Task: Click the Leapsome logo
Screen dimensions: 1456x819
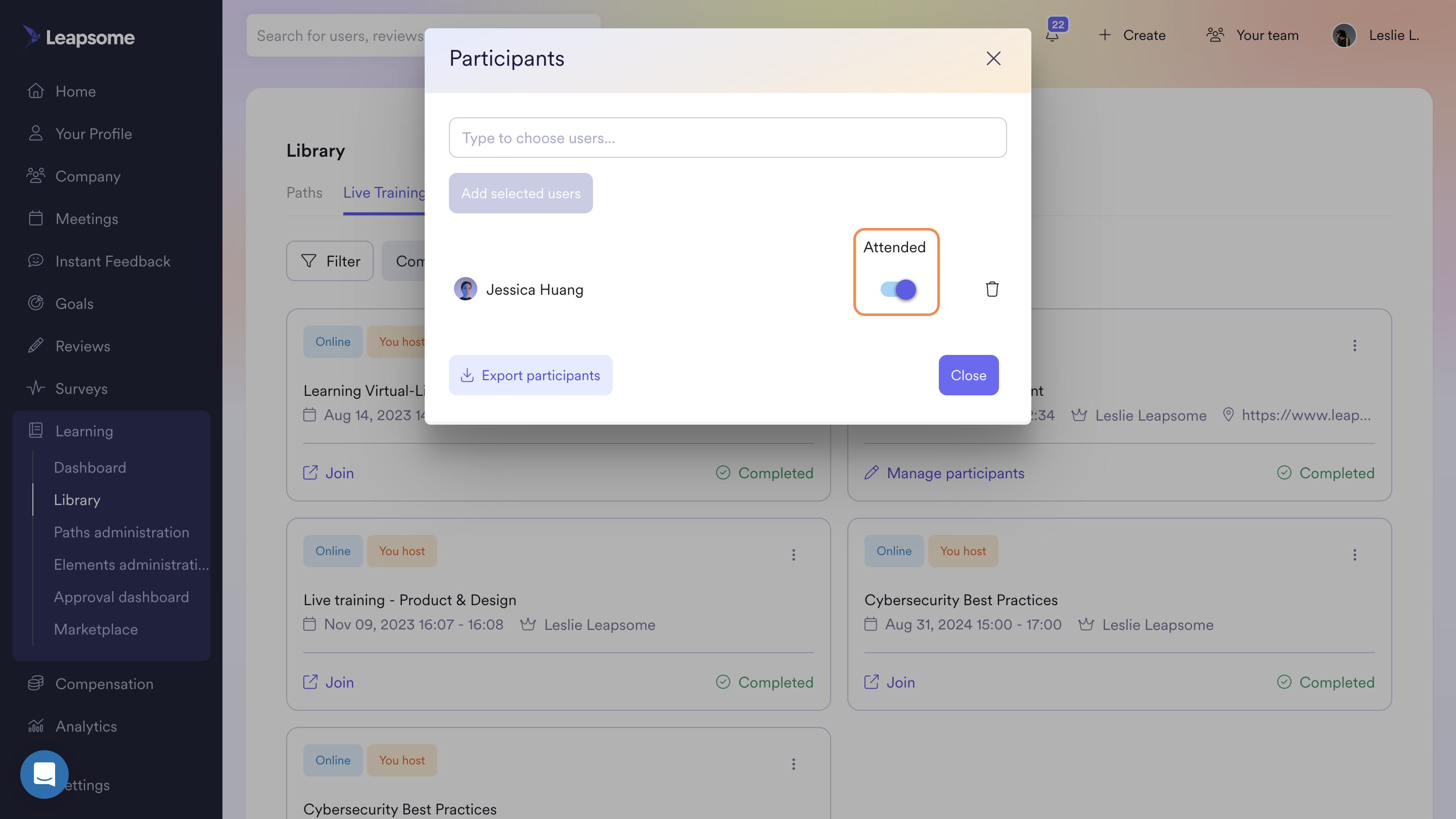Action: tap(79, 37)
